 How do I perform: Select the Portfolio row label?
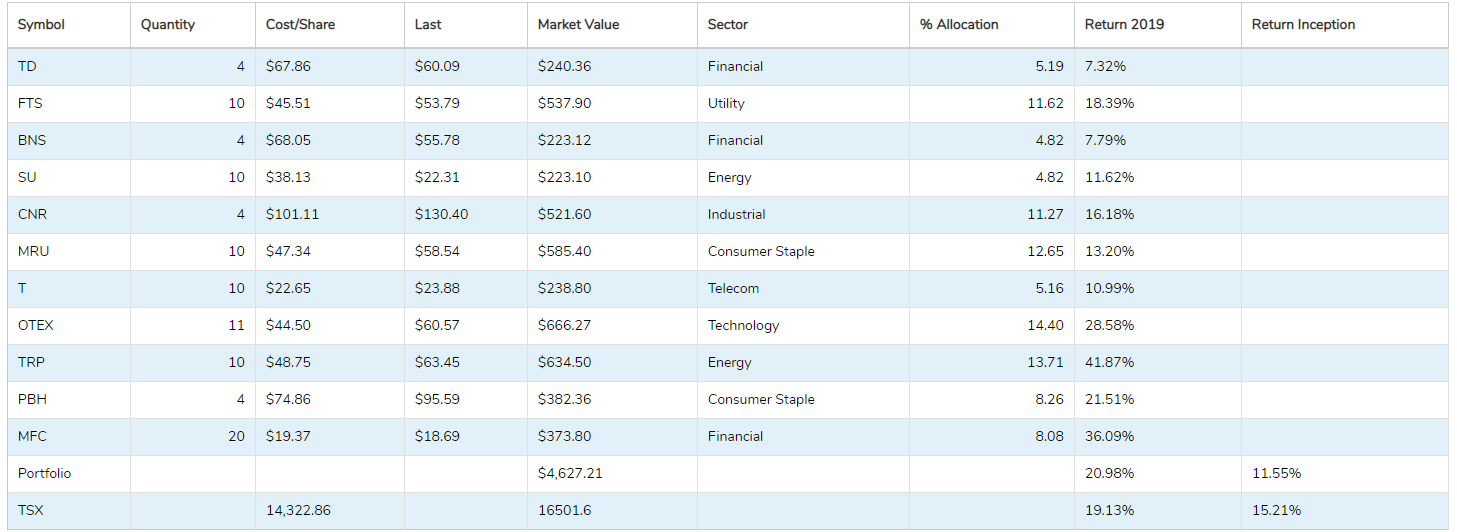click(45, 474)
